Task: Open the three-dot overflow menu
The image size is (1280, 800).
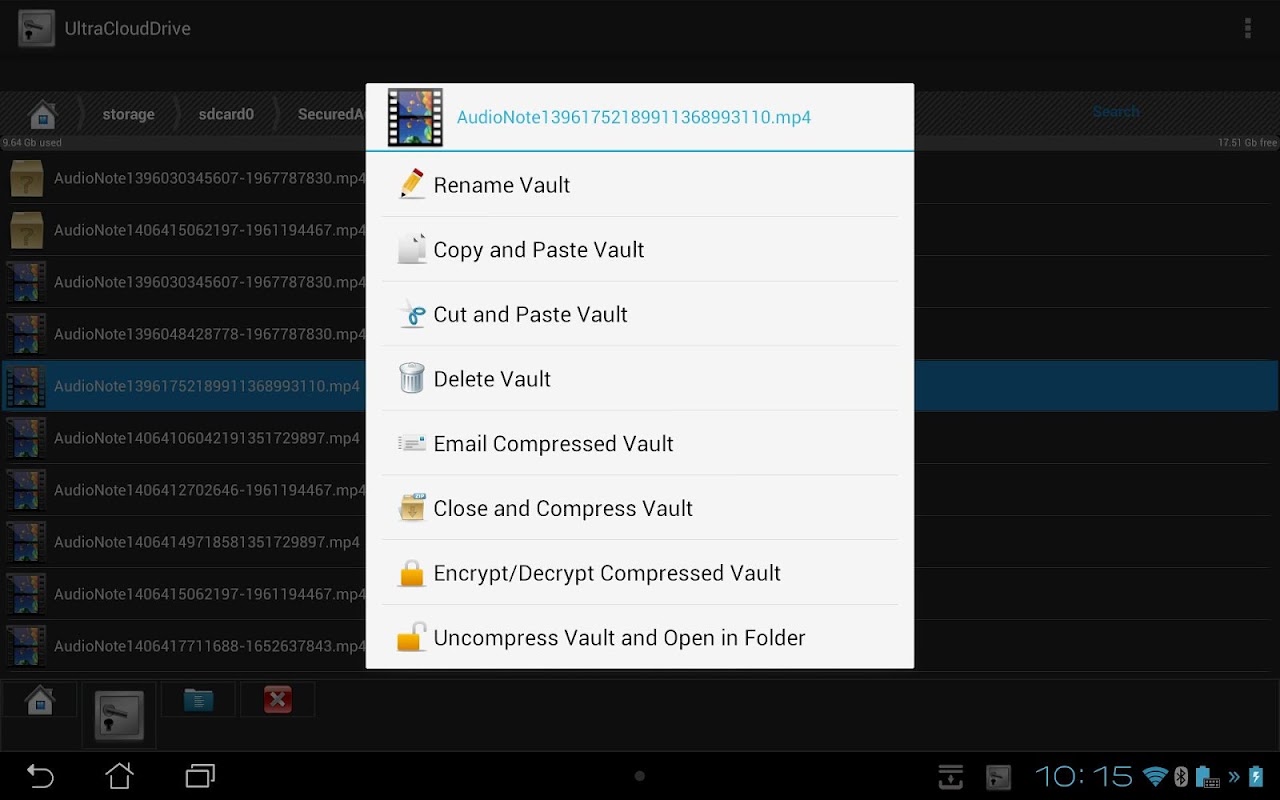Action: (1247, 28)
